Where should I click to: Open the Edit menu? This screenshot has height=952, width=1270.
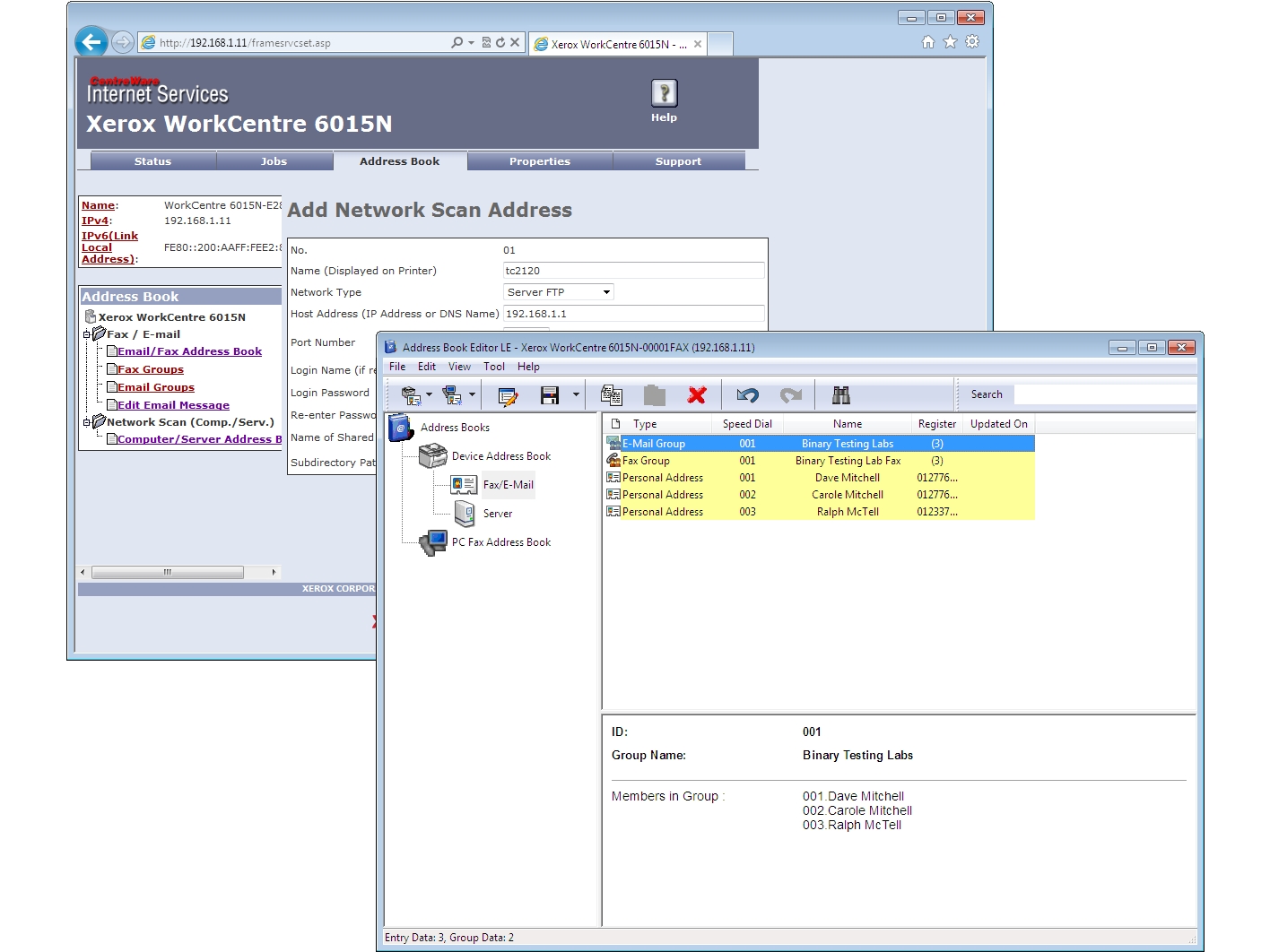[427, 367]
